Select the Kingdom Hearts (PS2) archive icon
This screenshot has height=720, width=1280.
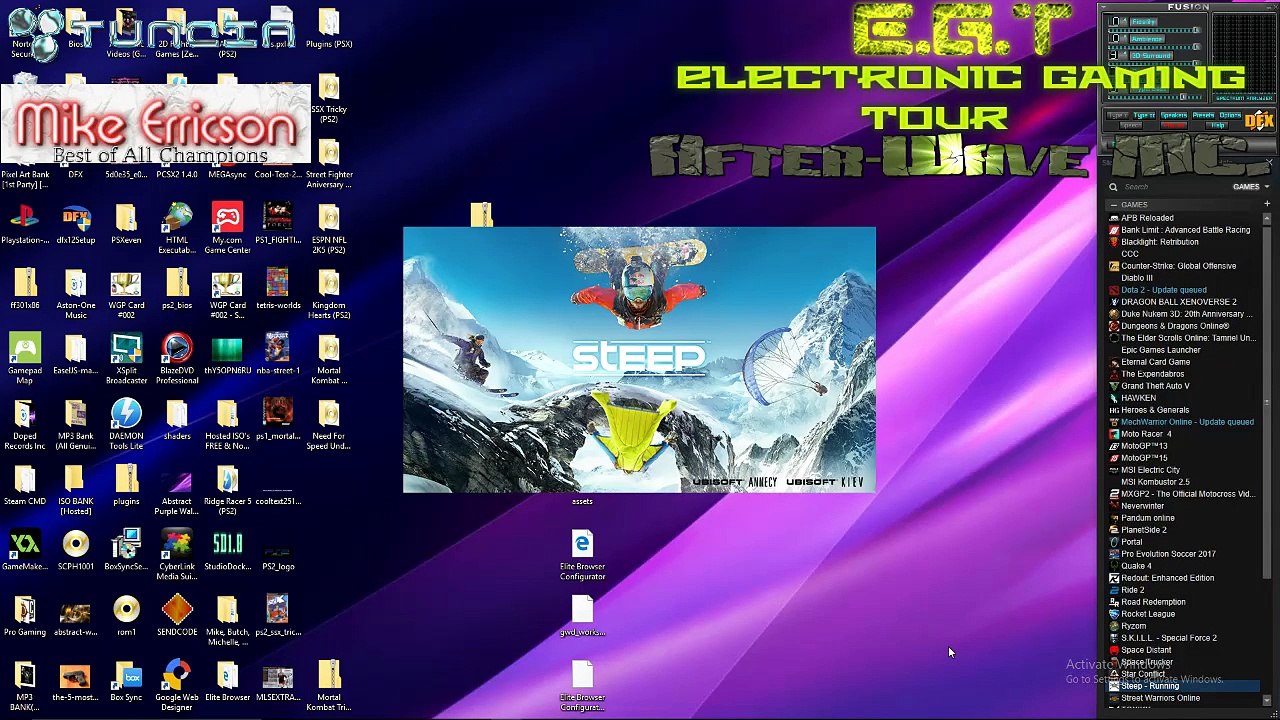tap(329, 292)
